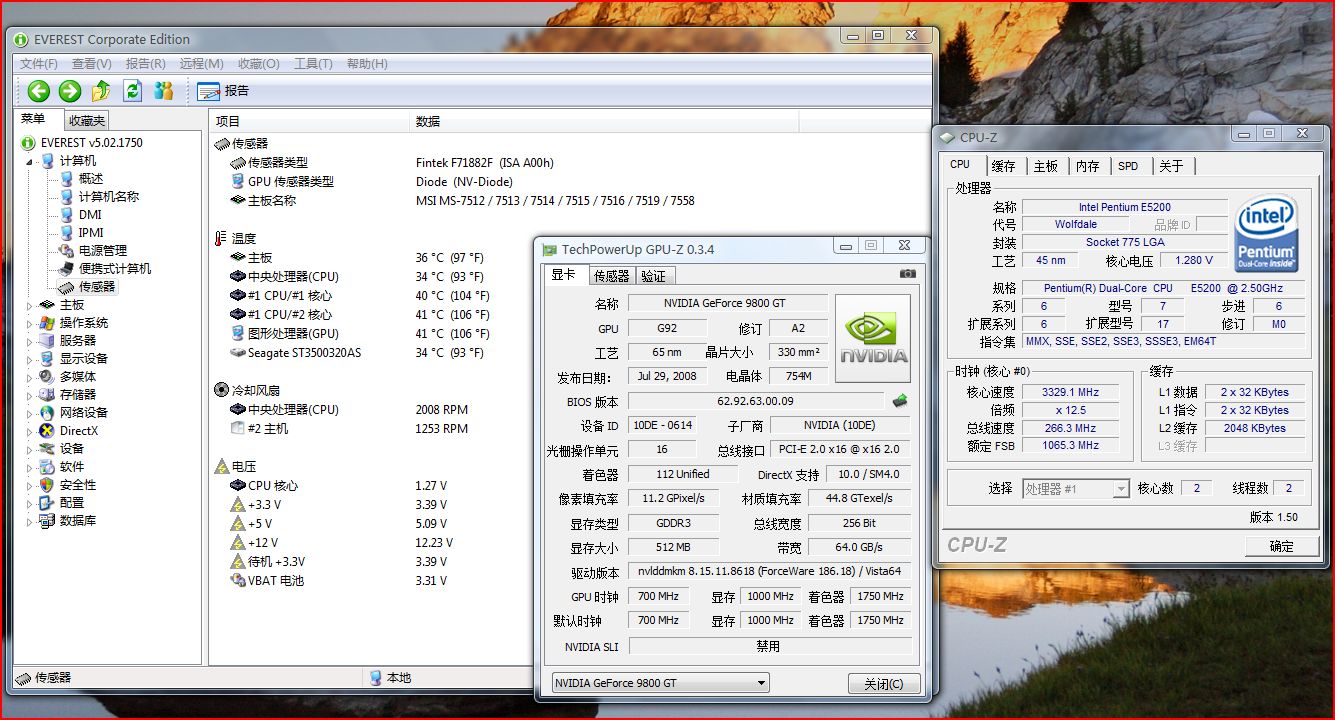Open the 帮助(H) menu in EVEREST
Image resolution: width=1335 pixels, height=720 pixels.
[367, 64]
